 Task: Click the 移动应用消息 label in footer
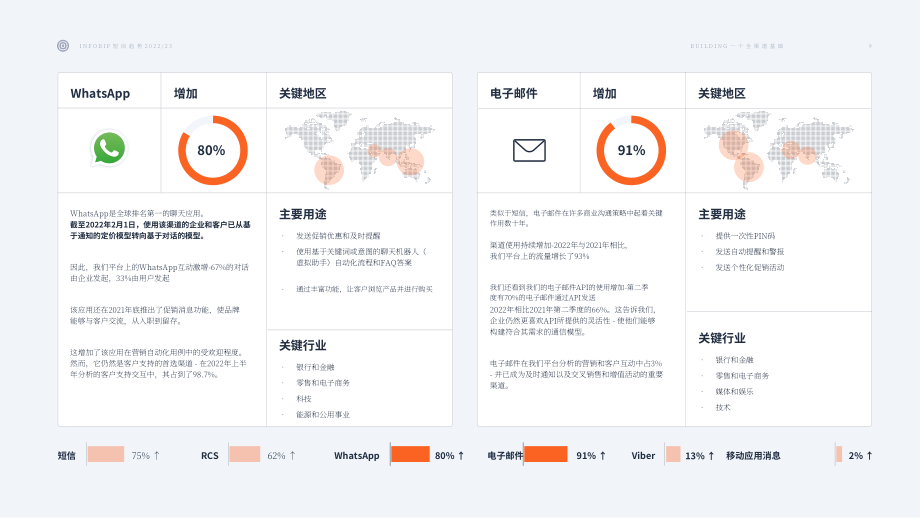(x=753, y=456)
